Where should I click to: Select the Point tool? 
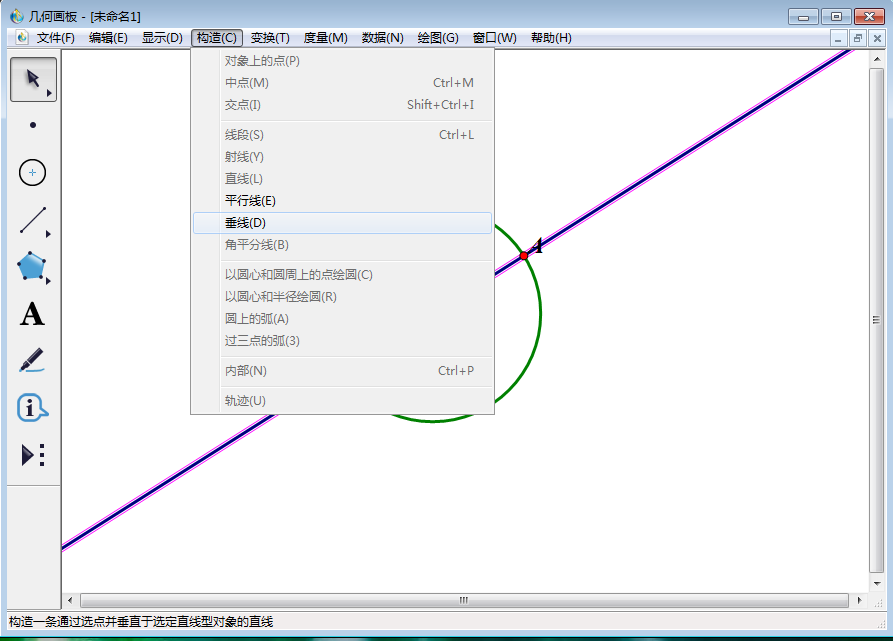pos(33,125)
